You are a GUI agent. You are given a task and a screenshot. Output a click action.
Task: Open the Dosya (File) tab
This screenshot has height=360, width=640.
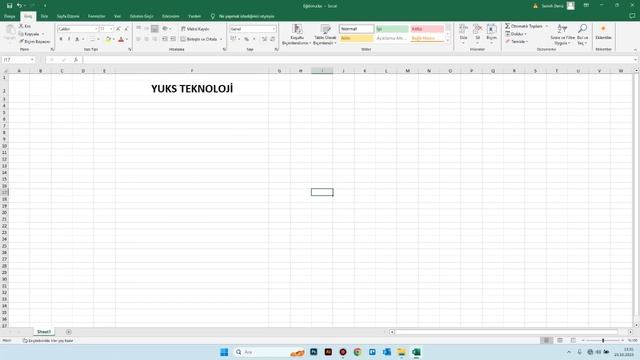tap(9, 16)
